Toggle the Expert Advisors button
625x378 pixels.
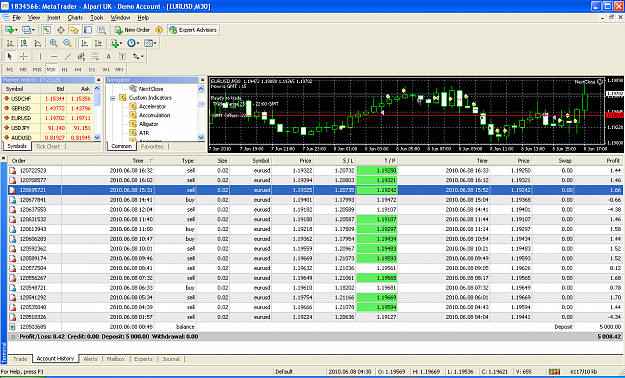coord(193,30)
